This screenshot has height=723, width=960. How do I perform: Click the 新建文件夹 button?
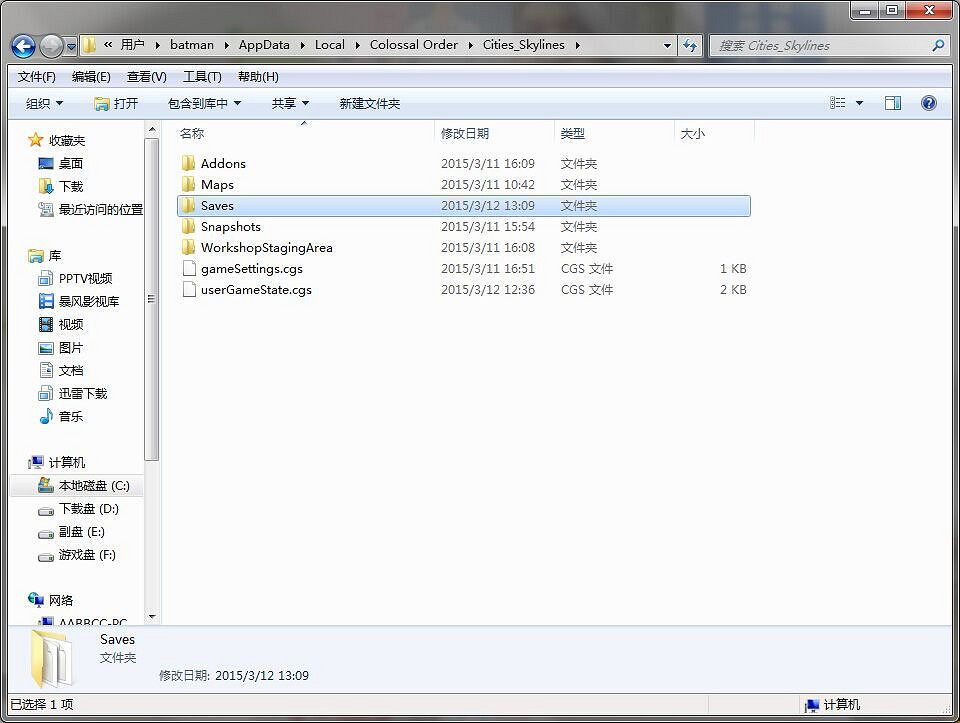coord(369,104)
